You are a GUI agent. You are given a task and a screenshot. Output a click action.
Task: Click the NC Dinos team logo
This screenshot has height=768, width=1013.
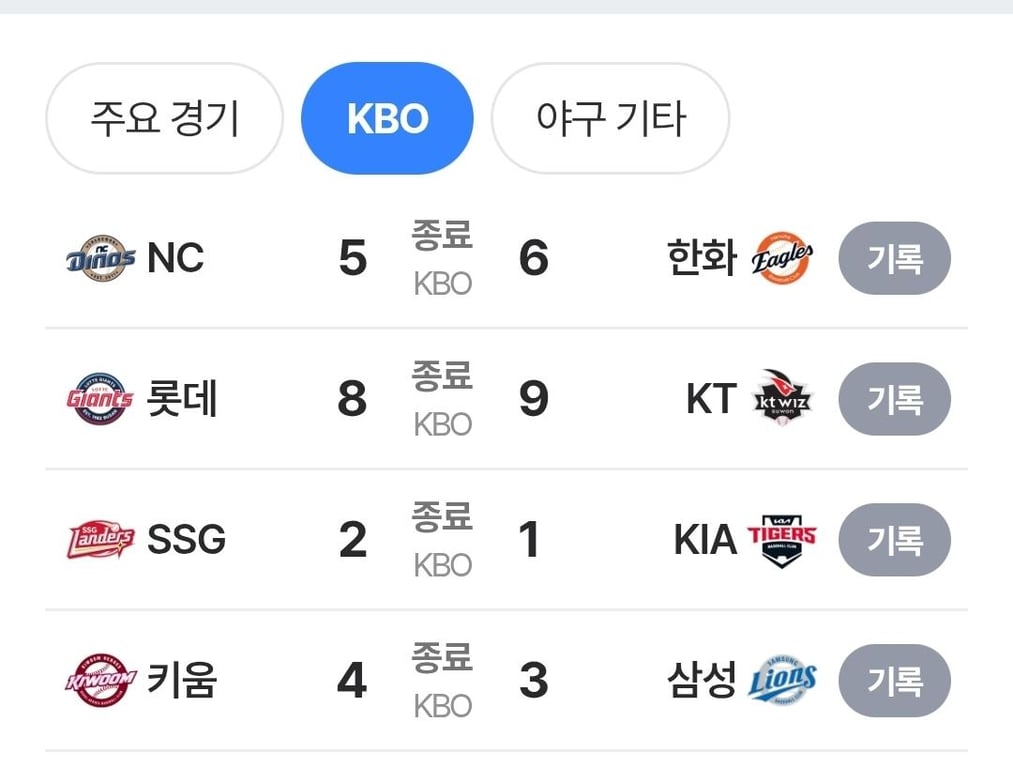click(100, 259)
